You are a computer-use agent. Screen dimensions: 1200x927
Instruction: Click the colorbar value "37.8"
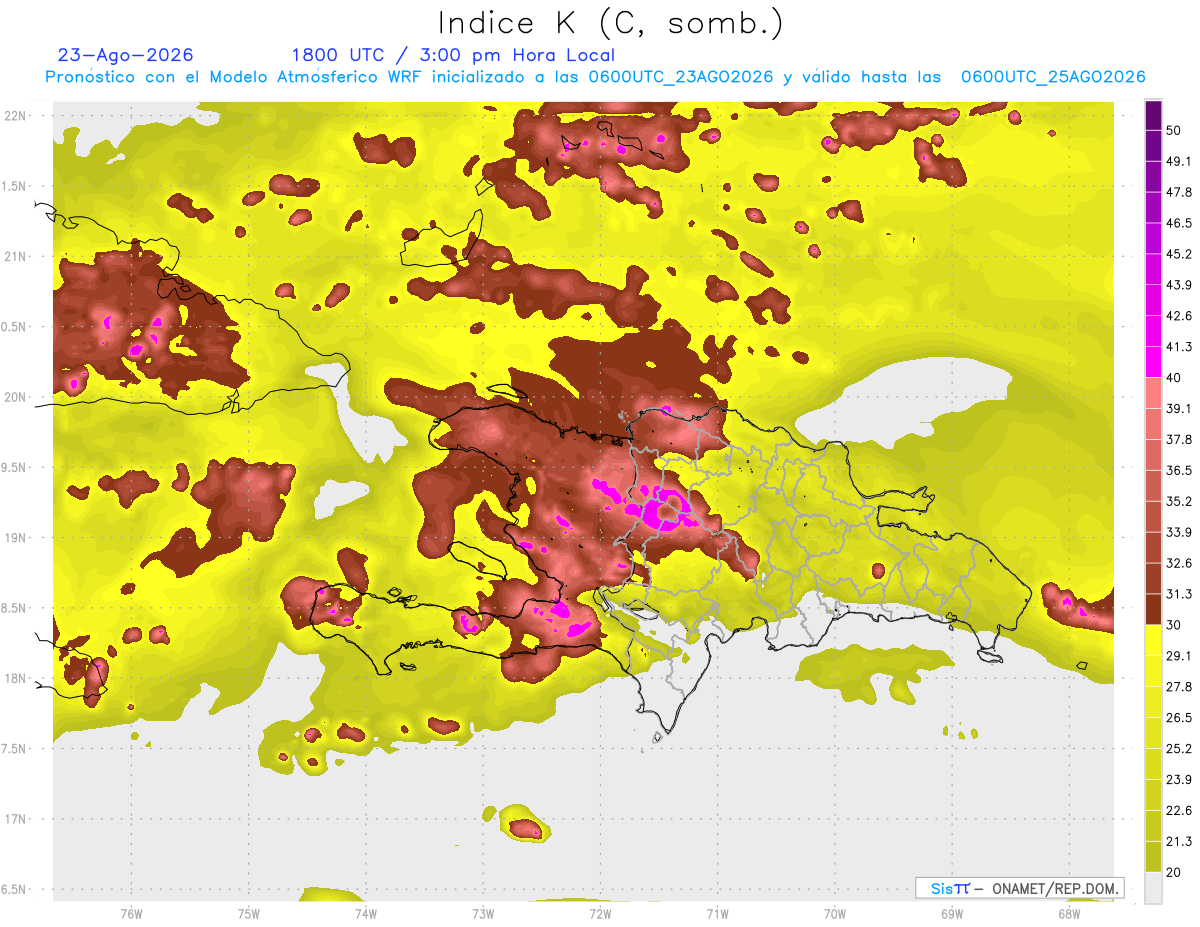[1179, 439]
